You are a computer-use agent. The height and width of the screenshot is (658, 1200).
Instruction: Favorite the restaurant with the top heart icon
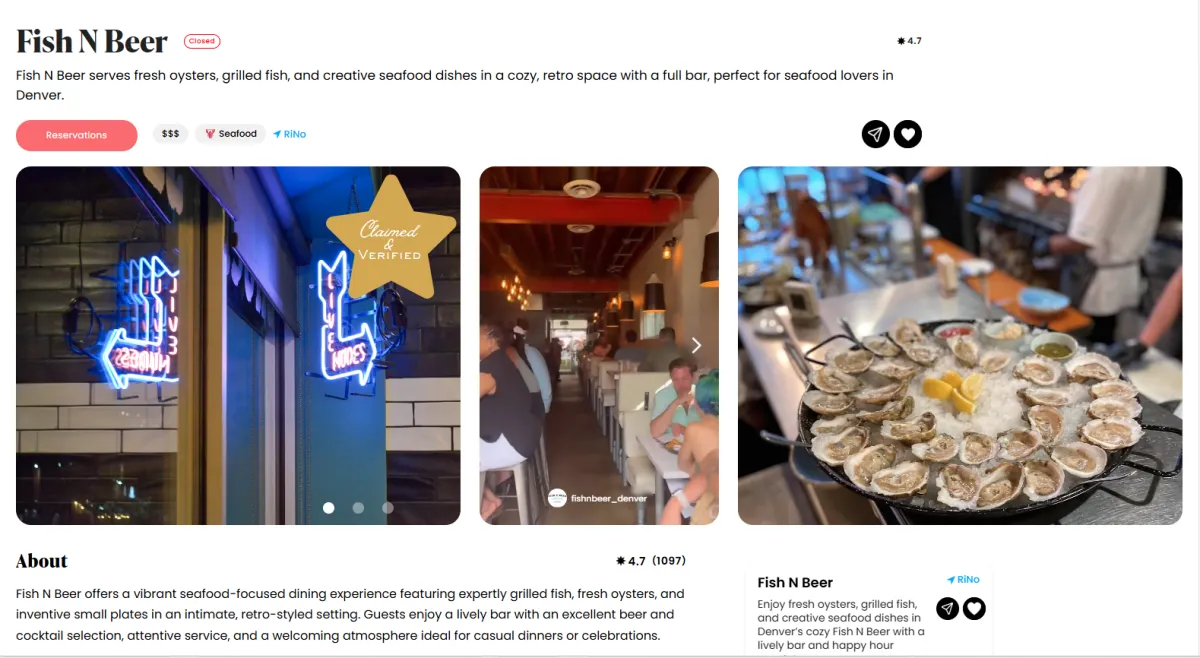coord(908,134)
